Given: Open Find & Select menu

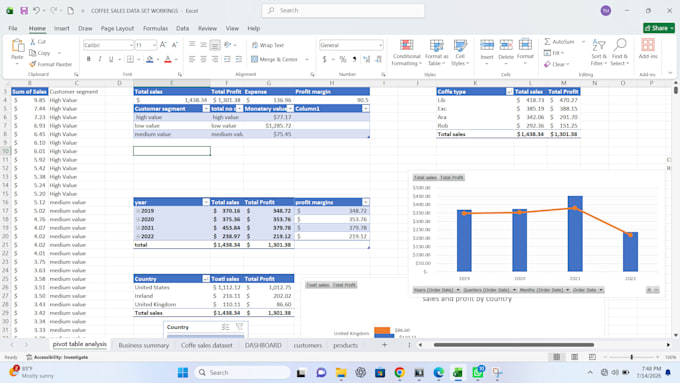Looking at the screenshot, I should tap(620, 52).
